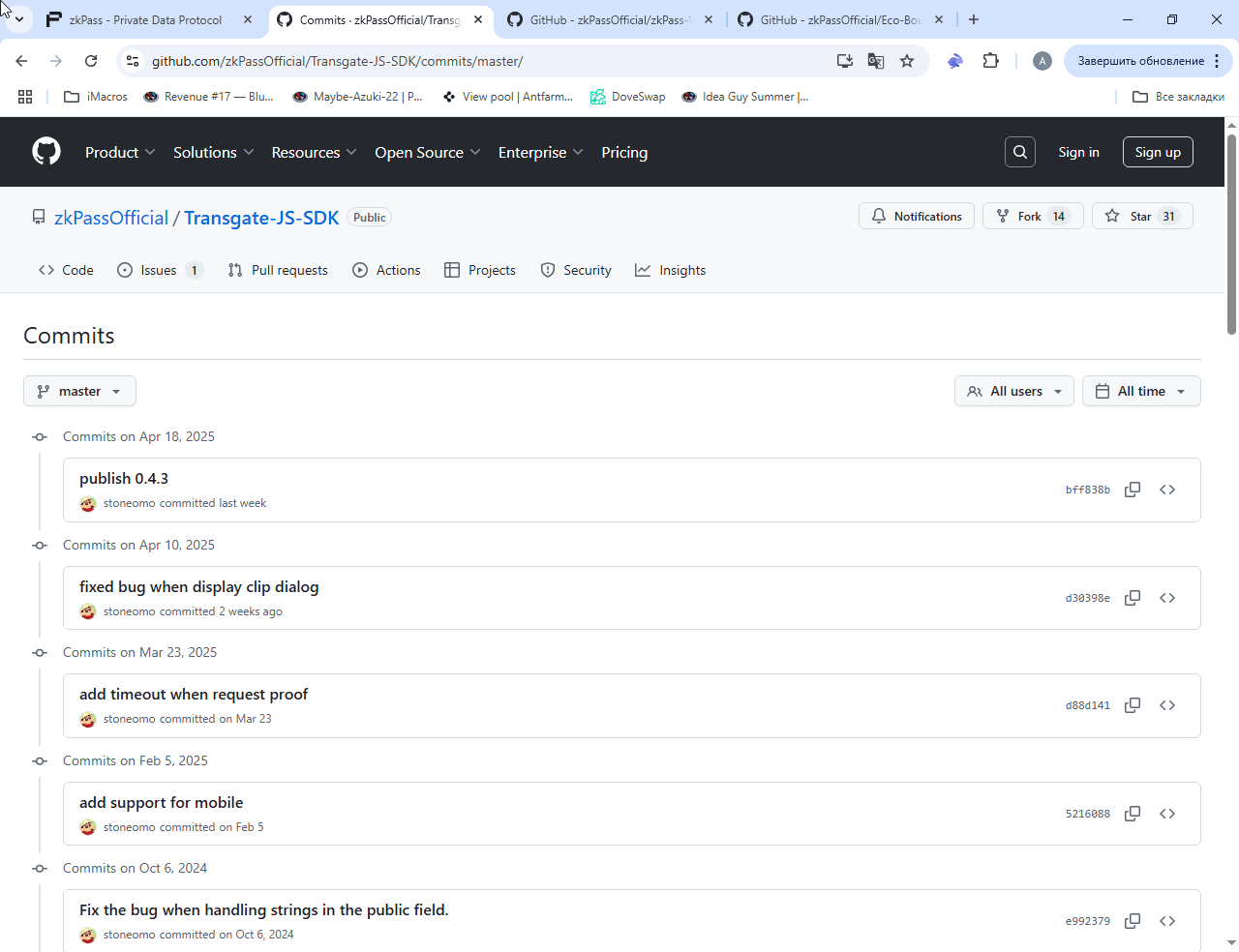This screenshot has height=952, width=1239.
Task: Open the tab search dropdown arrow
Action: [x=18, y=19]
